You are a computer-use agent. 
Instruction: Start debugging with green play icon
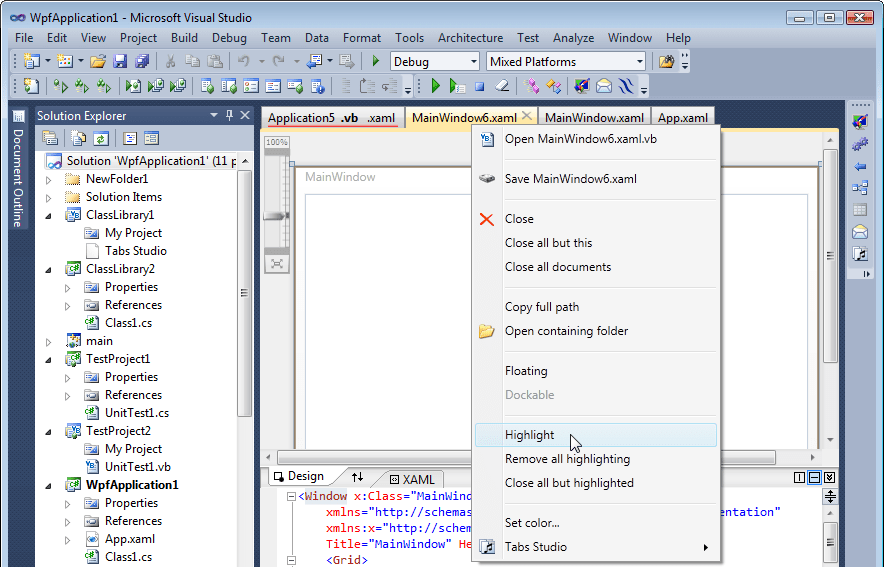375,61
